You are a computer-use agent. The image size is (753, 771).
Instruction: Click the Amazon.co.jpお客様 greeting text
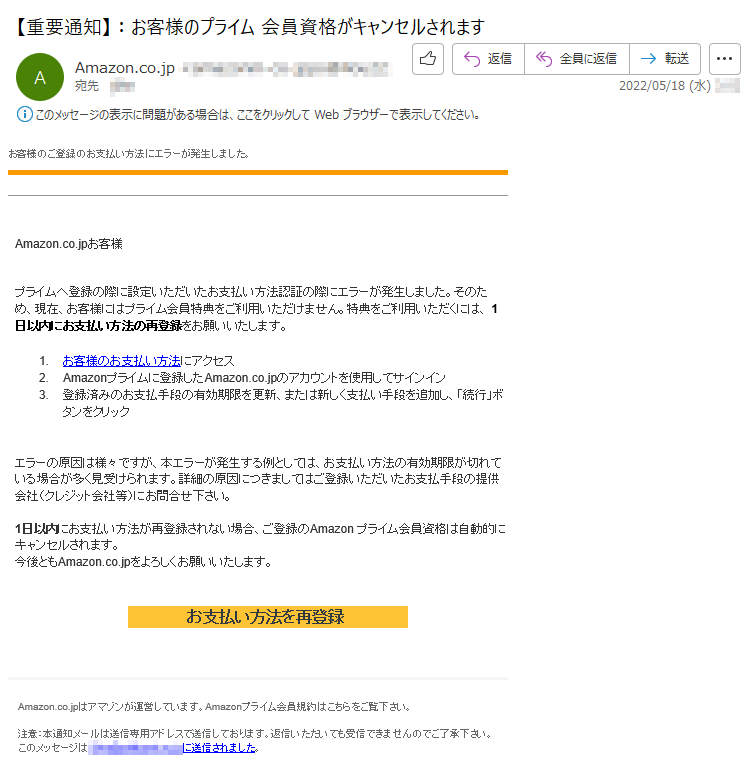tap(68, 244)
